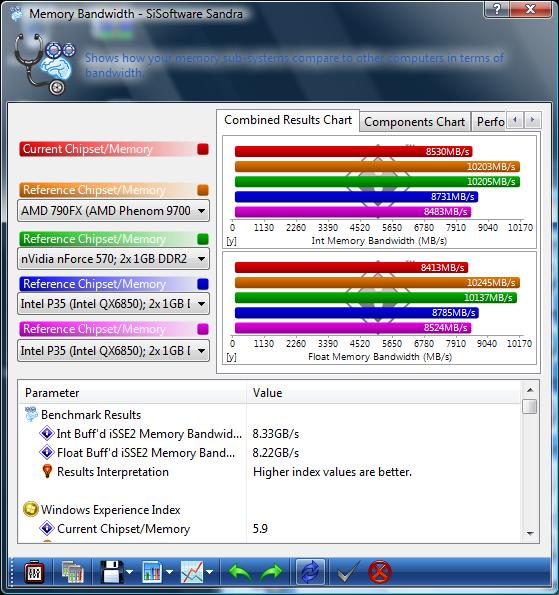
Task: Expand the bar chart icon dropdown arrow
Action: tap(170, 572)
